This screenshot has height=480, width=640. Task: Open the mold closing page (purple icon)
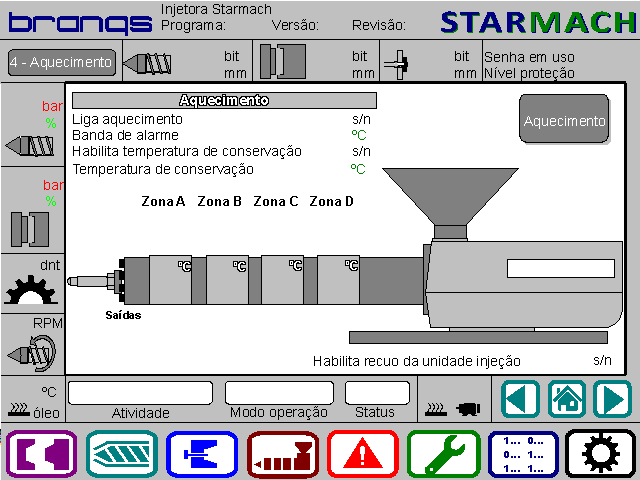(x=42, y=454)
